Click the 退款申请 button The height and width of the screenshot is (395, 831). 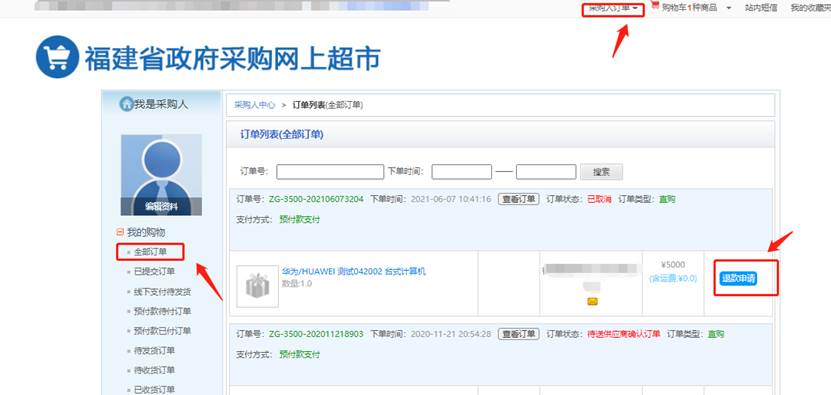click(x=738, y=278)
